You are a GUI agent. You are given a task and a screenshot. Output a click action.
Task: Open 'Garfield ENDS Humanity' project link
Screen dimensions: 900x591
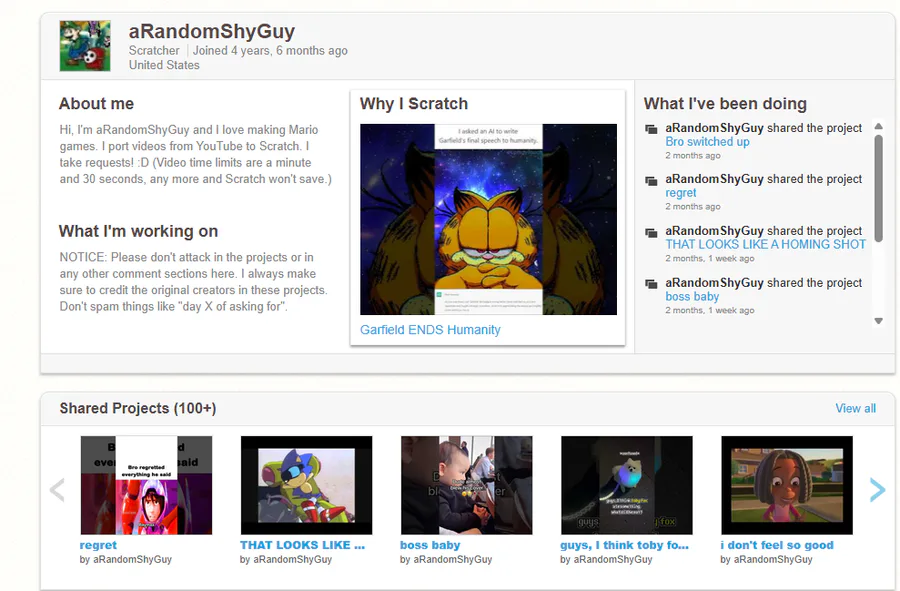430,330
